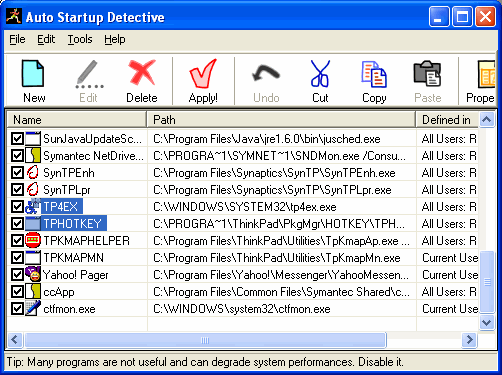Screen dimensions: 502x375
Task: Select the TpKmapMn.exe path cell
Action: [282, 257]
